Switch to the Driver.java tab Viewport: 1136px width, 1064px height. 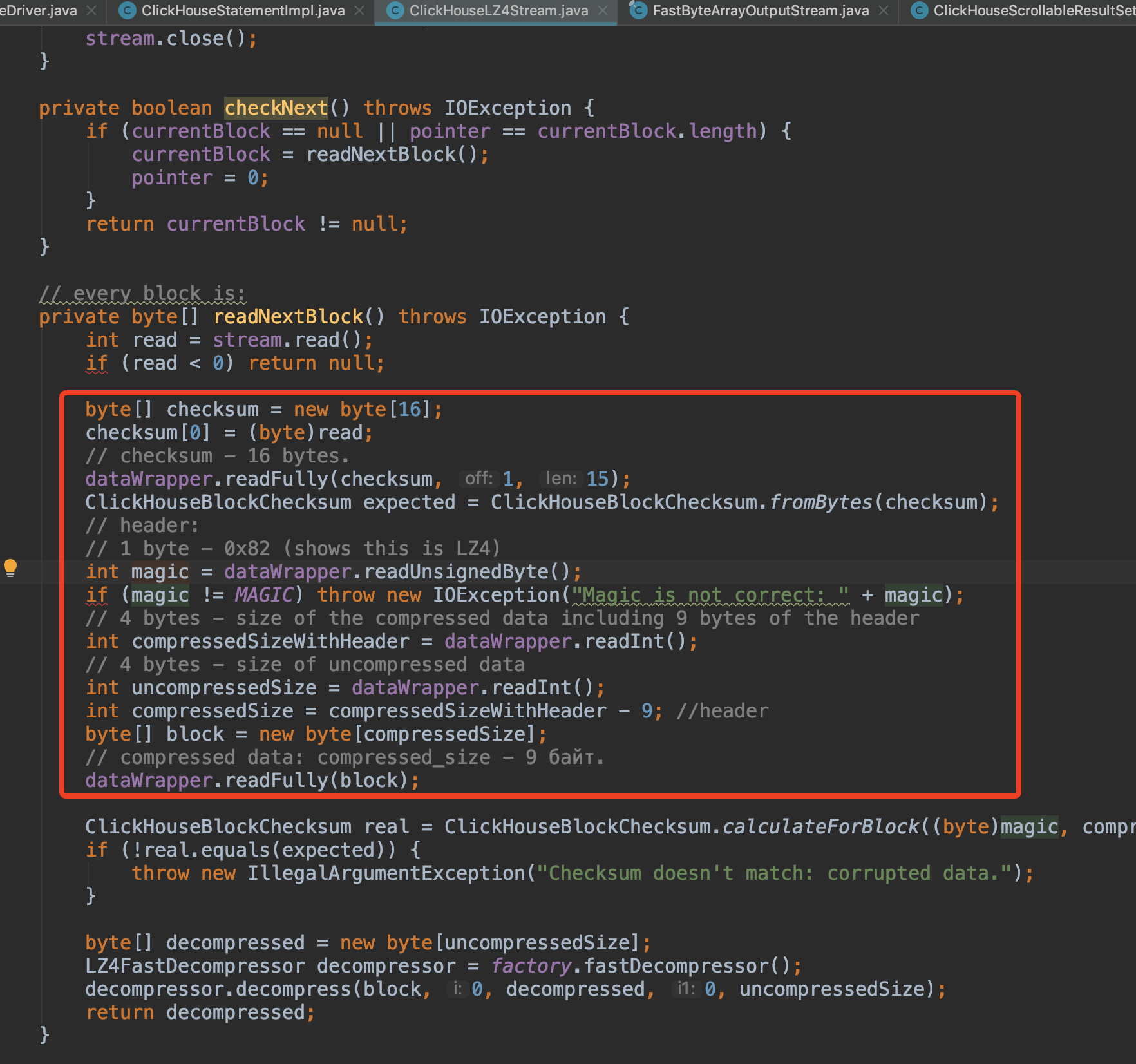pos(39,10)
